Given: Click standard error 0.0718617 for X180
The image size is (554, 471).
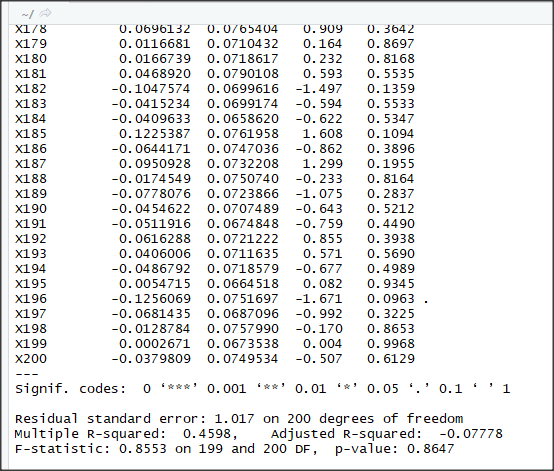Looking at the screenshot, I should tap(243, 59).
